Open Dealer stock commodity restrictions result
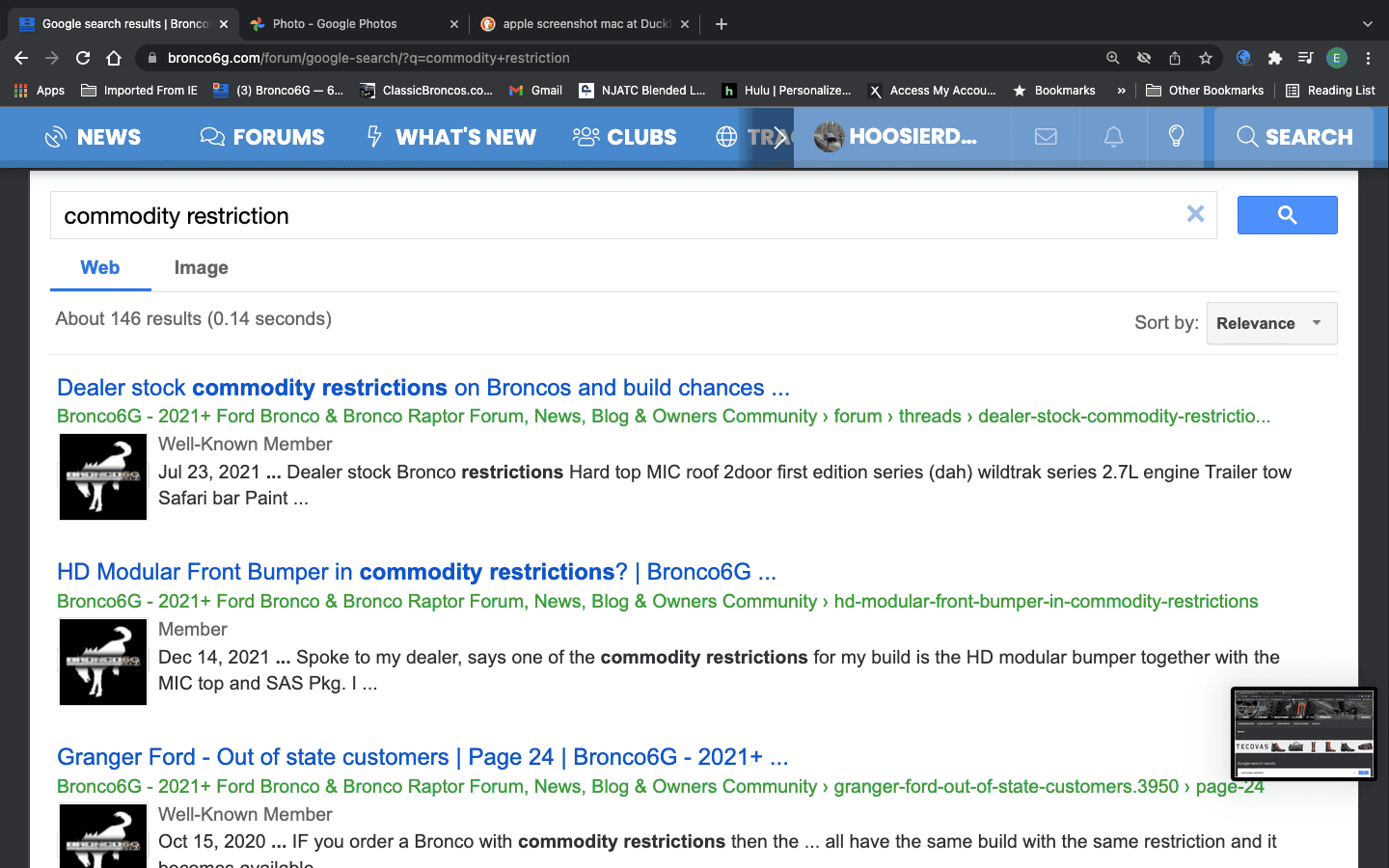1389x868 pixels. (x=423, y=388)
